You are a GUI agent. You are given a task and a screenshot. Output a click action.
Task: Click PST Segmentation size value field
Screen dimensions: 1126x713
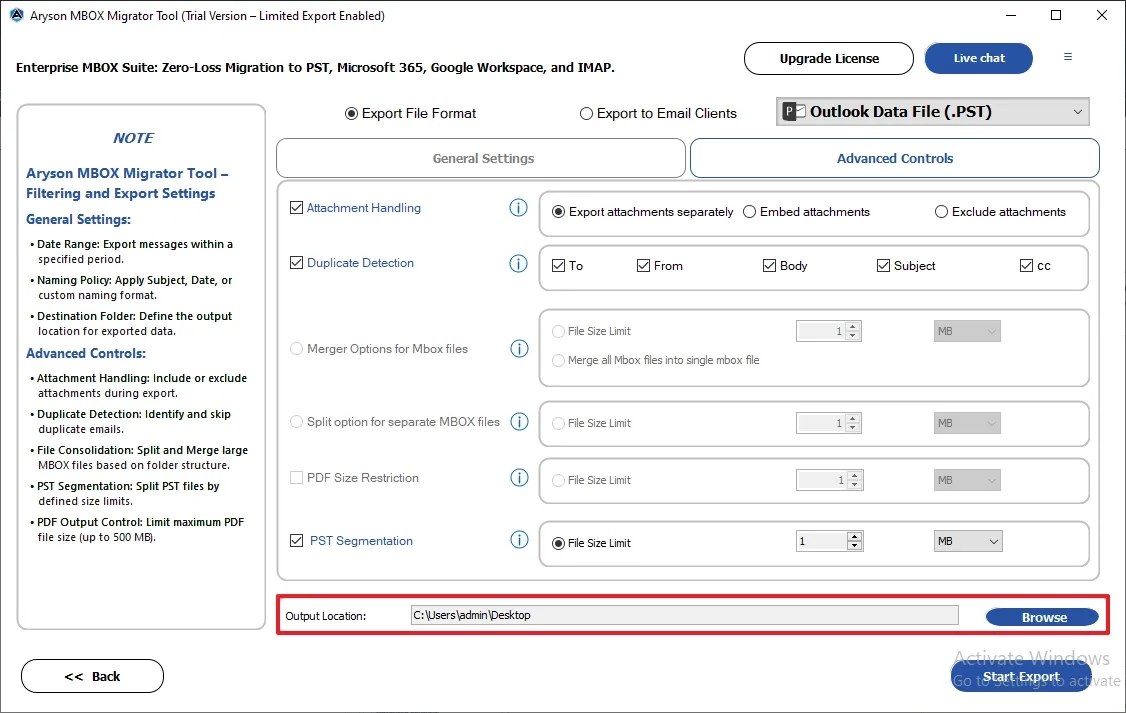coord(822,541)
